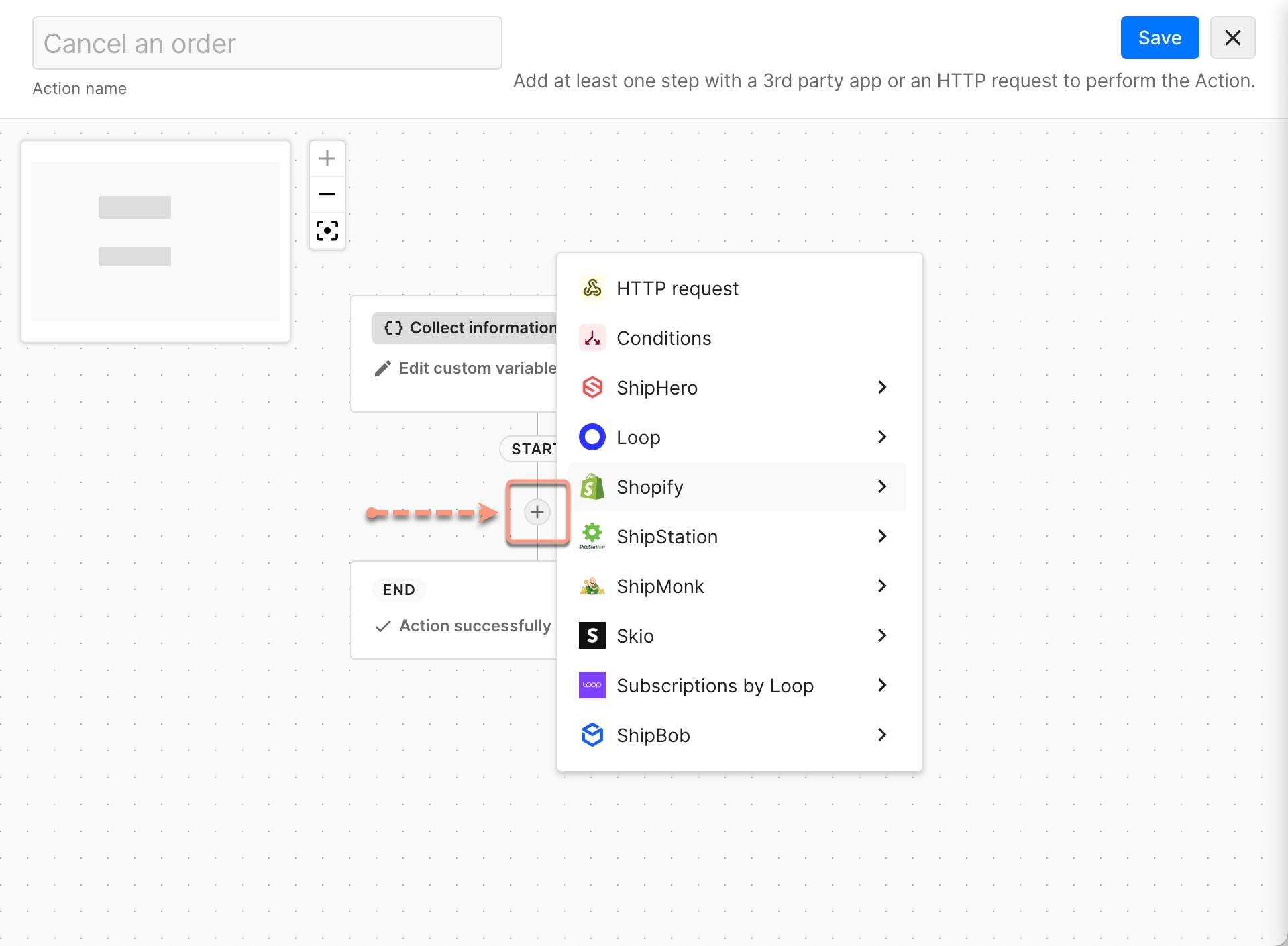Expand the Shopify submenu chevron
Image resolution: width=1288 pixels, height=946 pixels.
point(881,486)
